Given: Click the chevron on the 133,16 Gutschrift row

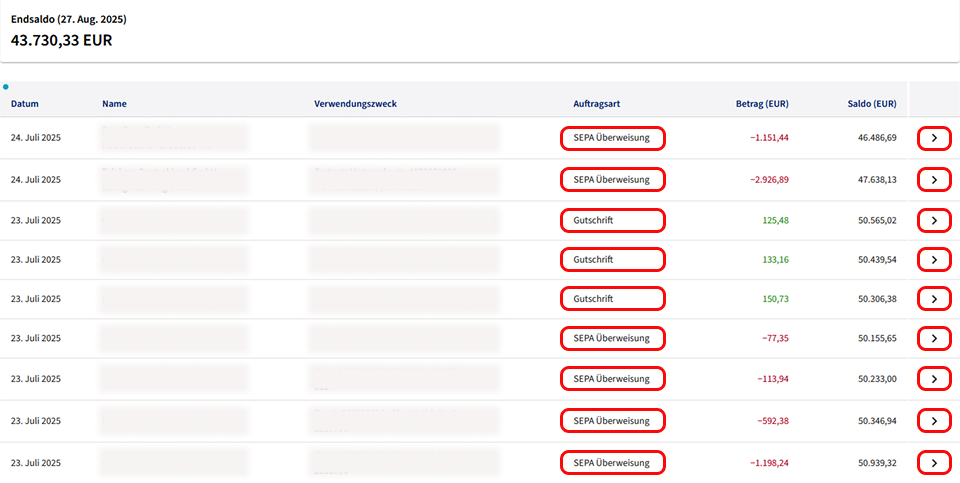Looking at the screenshot, I should (934, 260).
